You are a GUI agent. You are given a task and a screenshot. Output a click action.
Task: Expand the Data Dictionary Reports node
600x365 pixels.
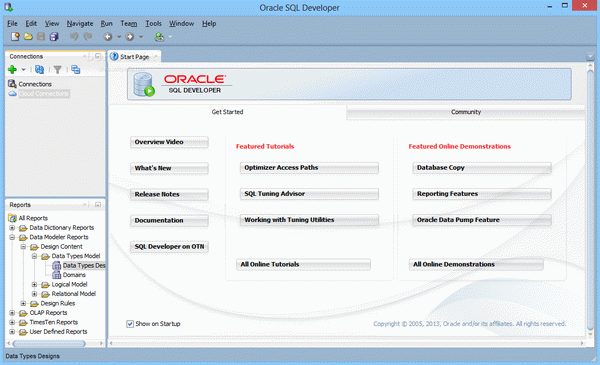coord(12,228)
